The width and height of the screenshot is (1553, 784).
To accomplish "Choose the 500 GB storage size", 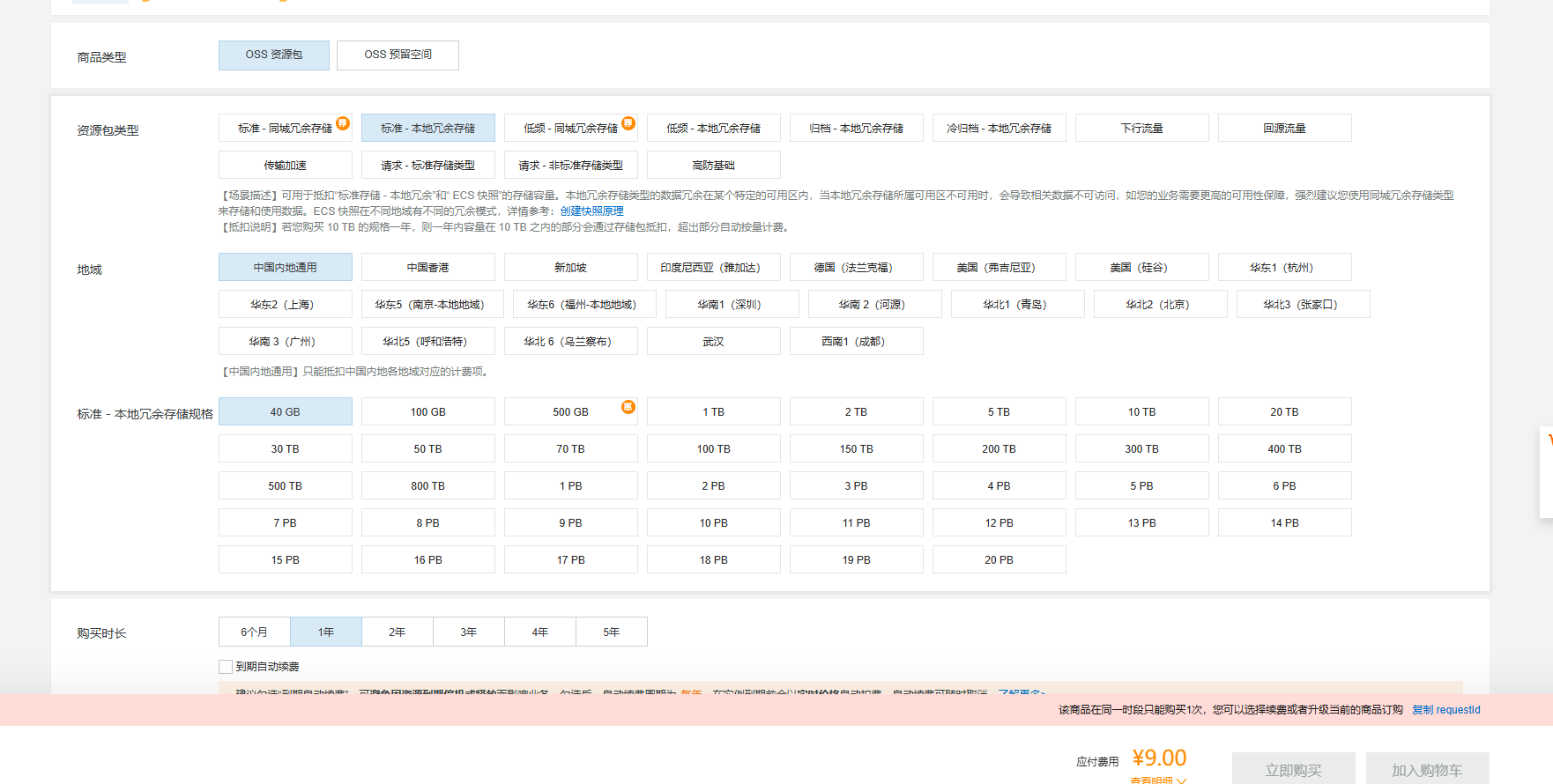I will 571,412.
